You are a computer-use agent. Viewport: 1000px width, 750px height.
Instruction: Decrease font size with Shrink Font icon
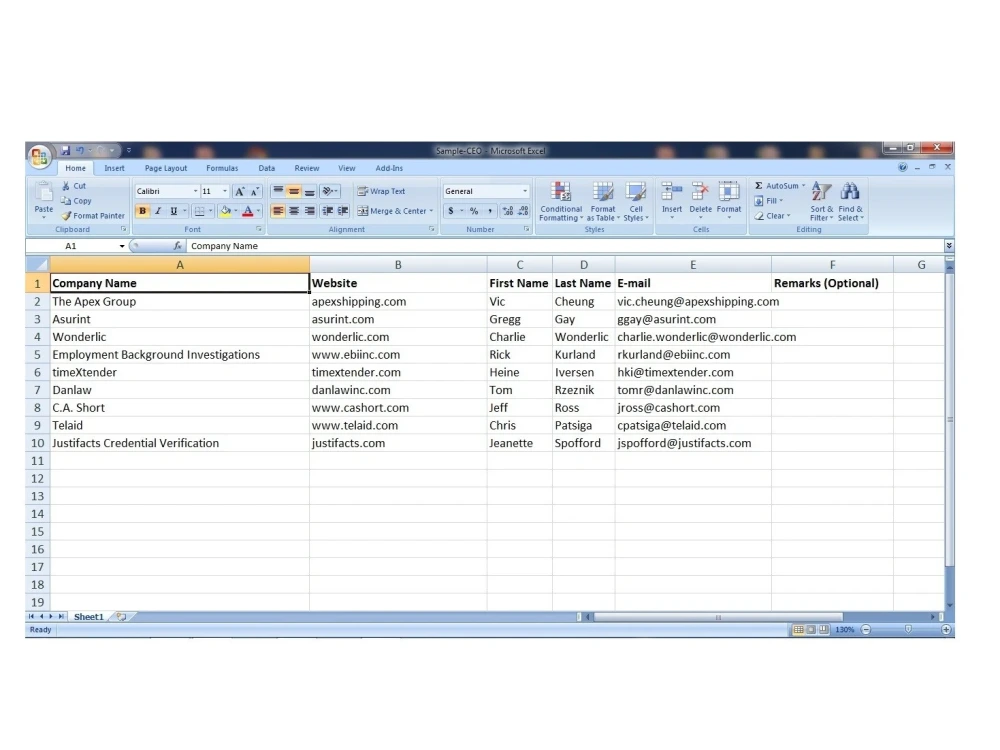[x=254, y=191]
